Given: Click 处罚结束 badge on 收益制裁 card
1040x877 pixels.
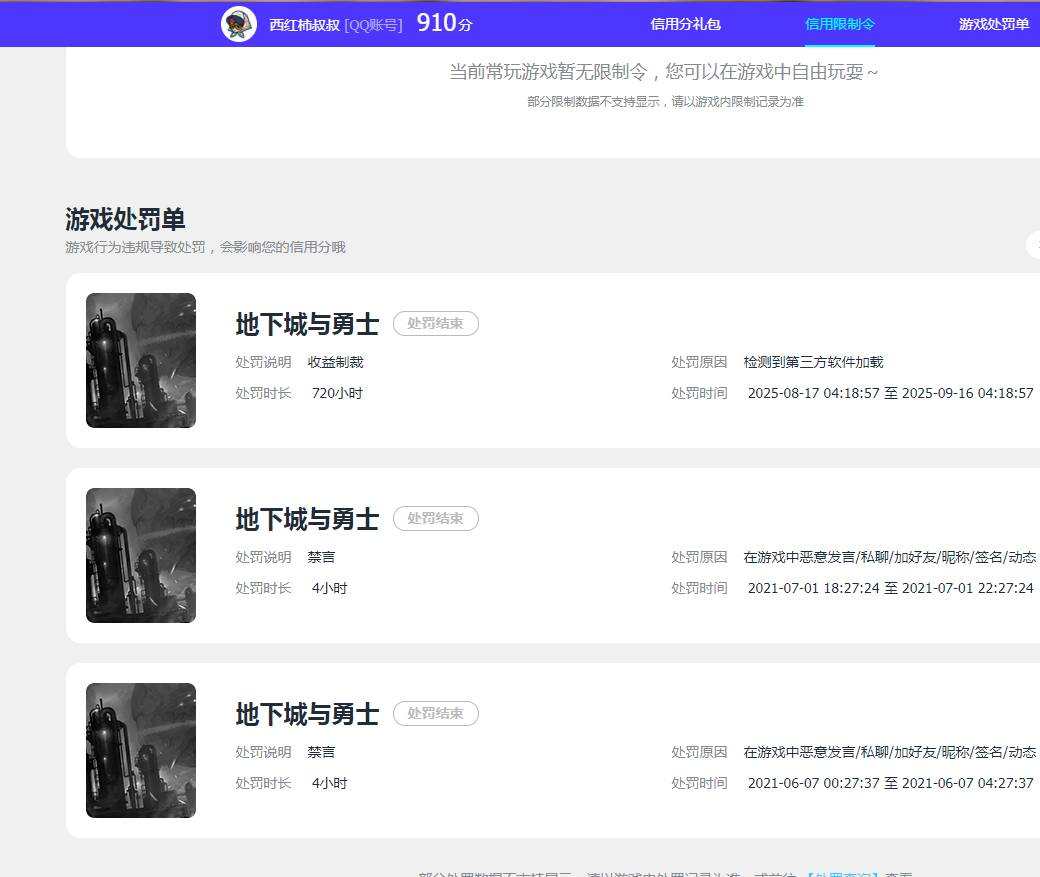Looking at the screenshot, I should click(x=436, y=323).
